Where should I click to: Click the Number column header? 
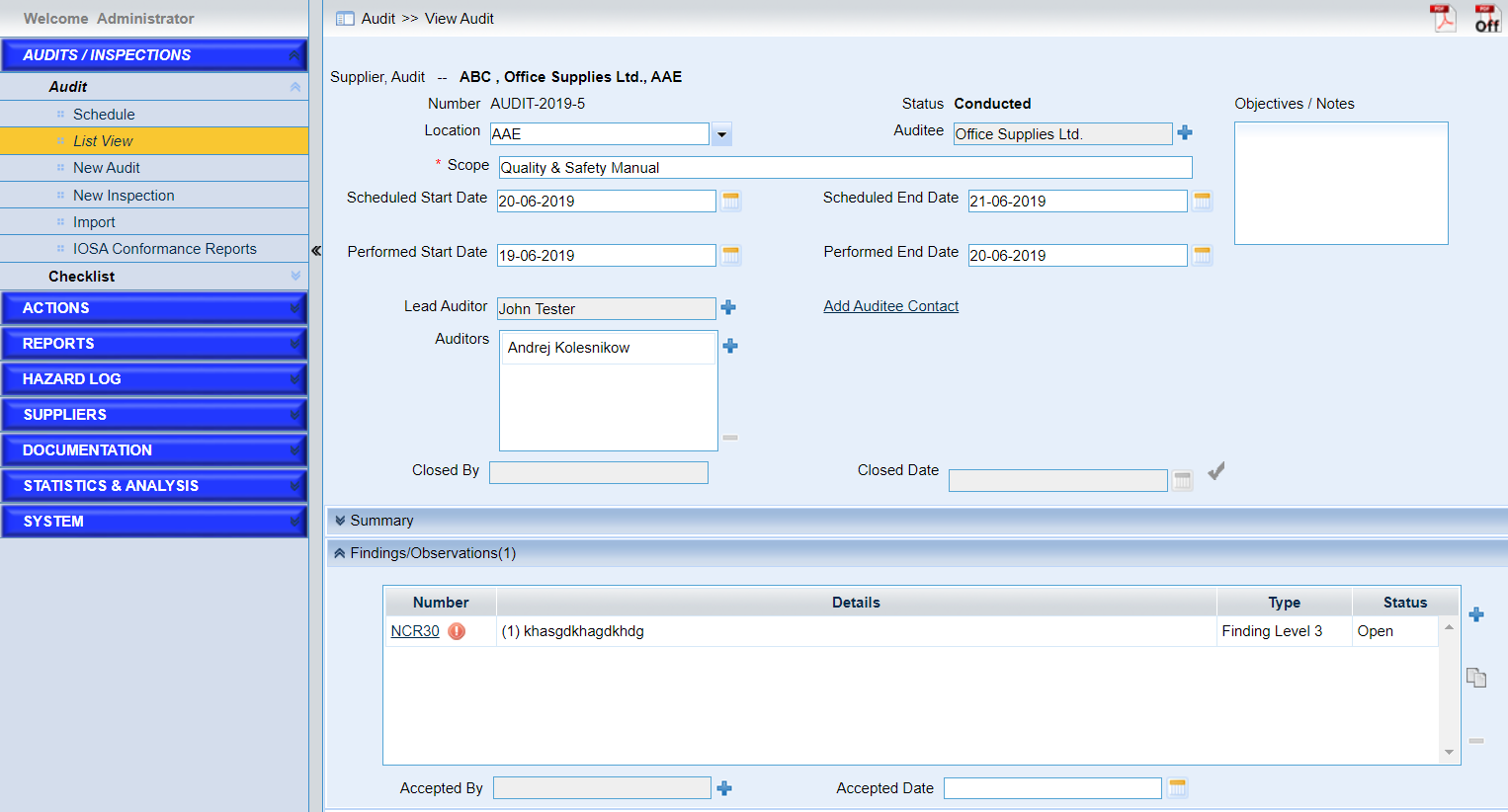pyautogui.click(x=441, y=603)
